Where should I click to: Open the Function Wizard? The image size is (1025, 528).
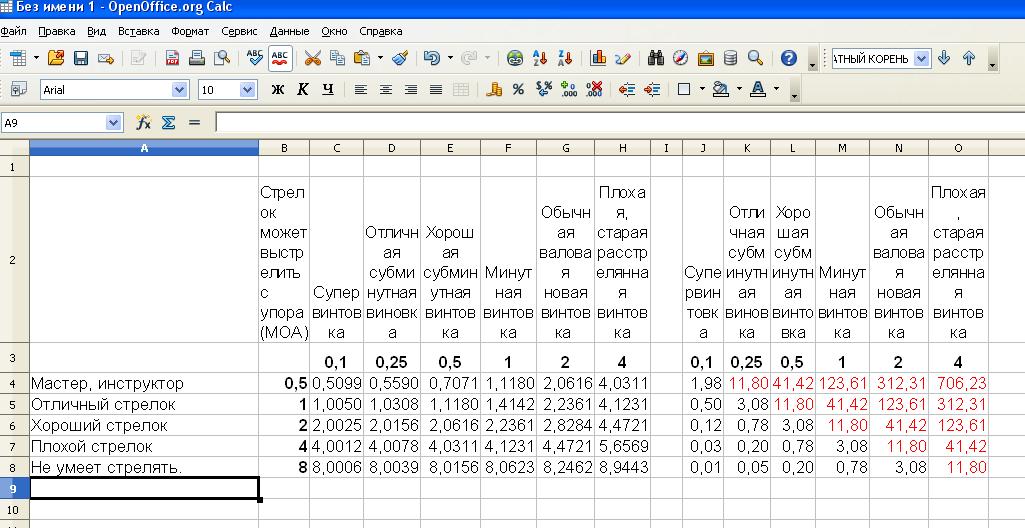(x=144, y=123)
